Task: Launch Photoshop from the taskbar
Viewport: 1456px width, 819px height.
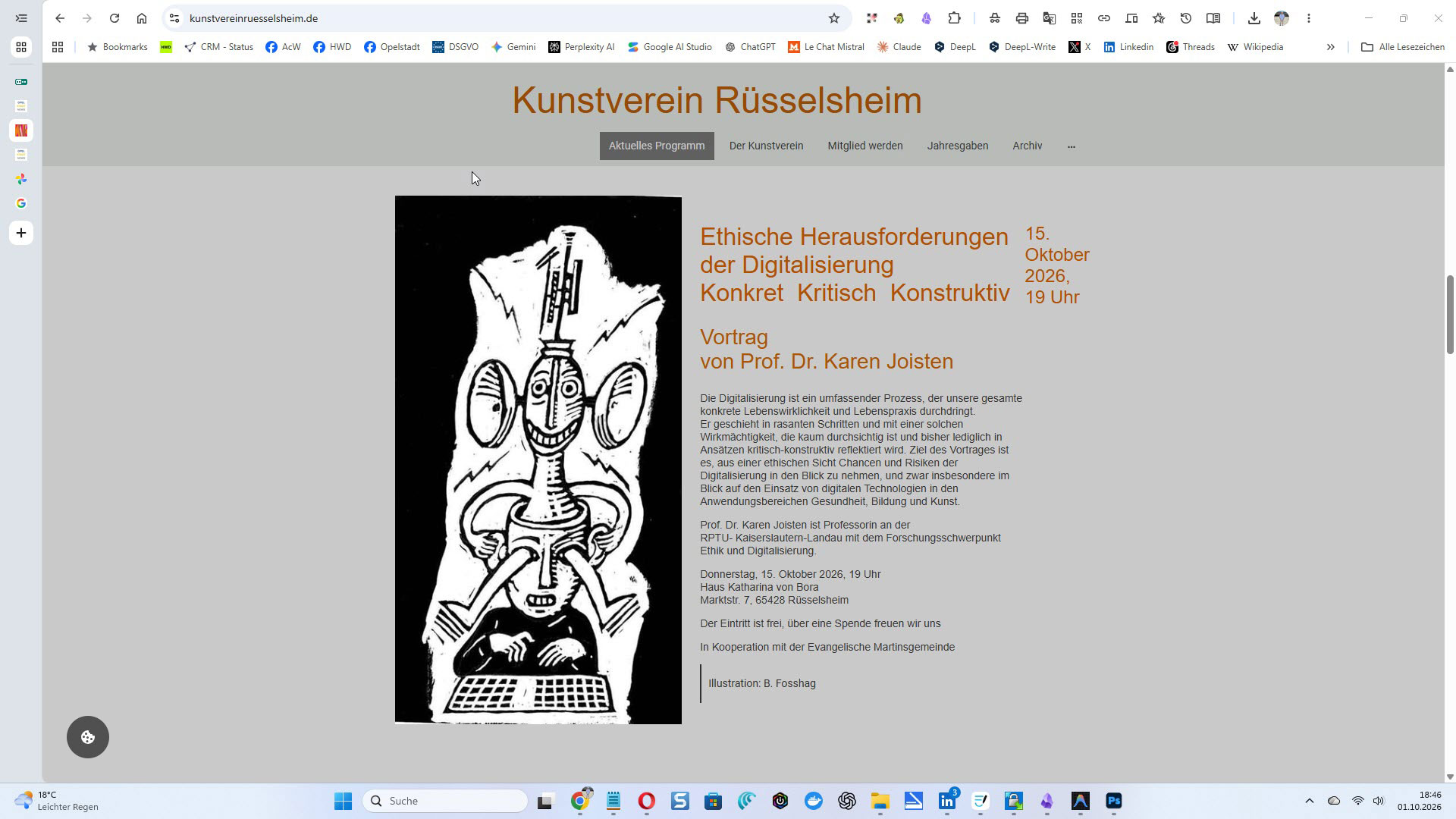Action: (x=1114, y=801)
